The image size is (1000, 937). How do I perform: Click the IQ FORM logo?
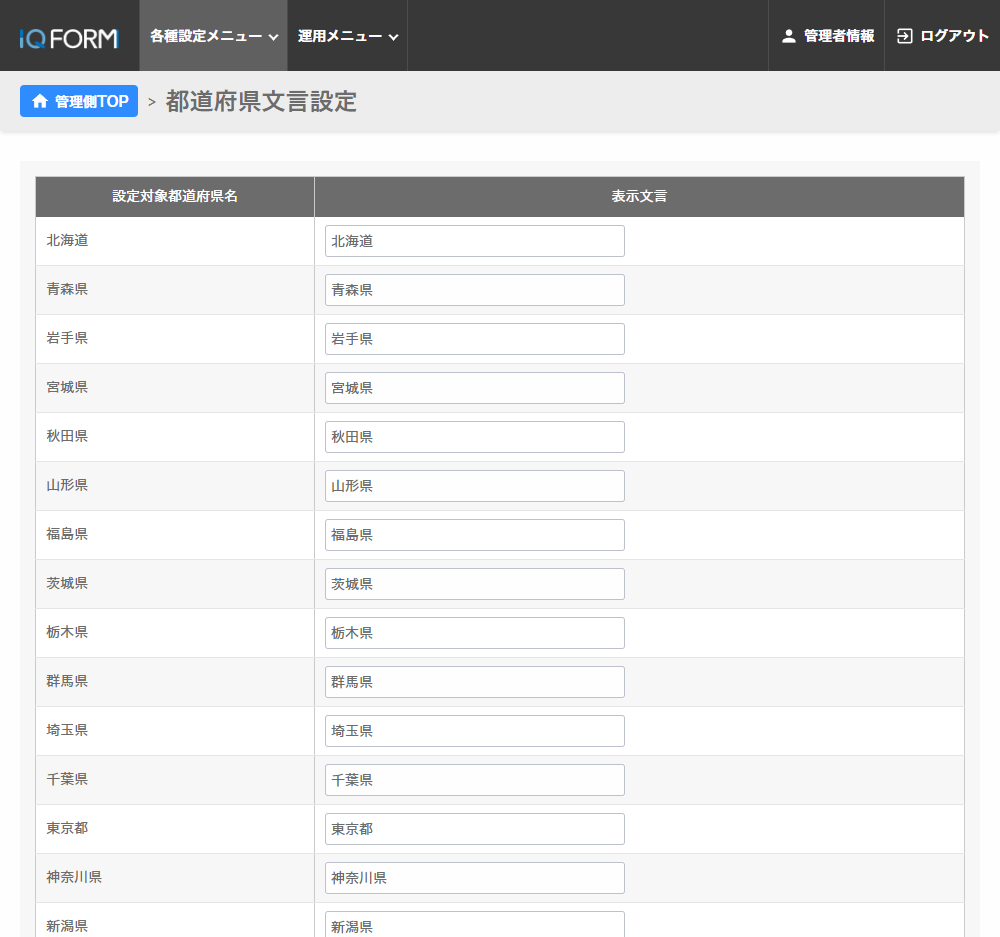click(68, 38)
